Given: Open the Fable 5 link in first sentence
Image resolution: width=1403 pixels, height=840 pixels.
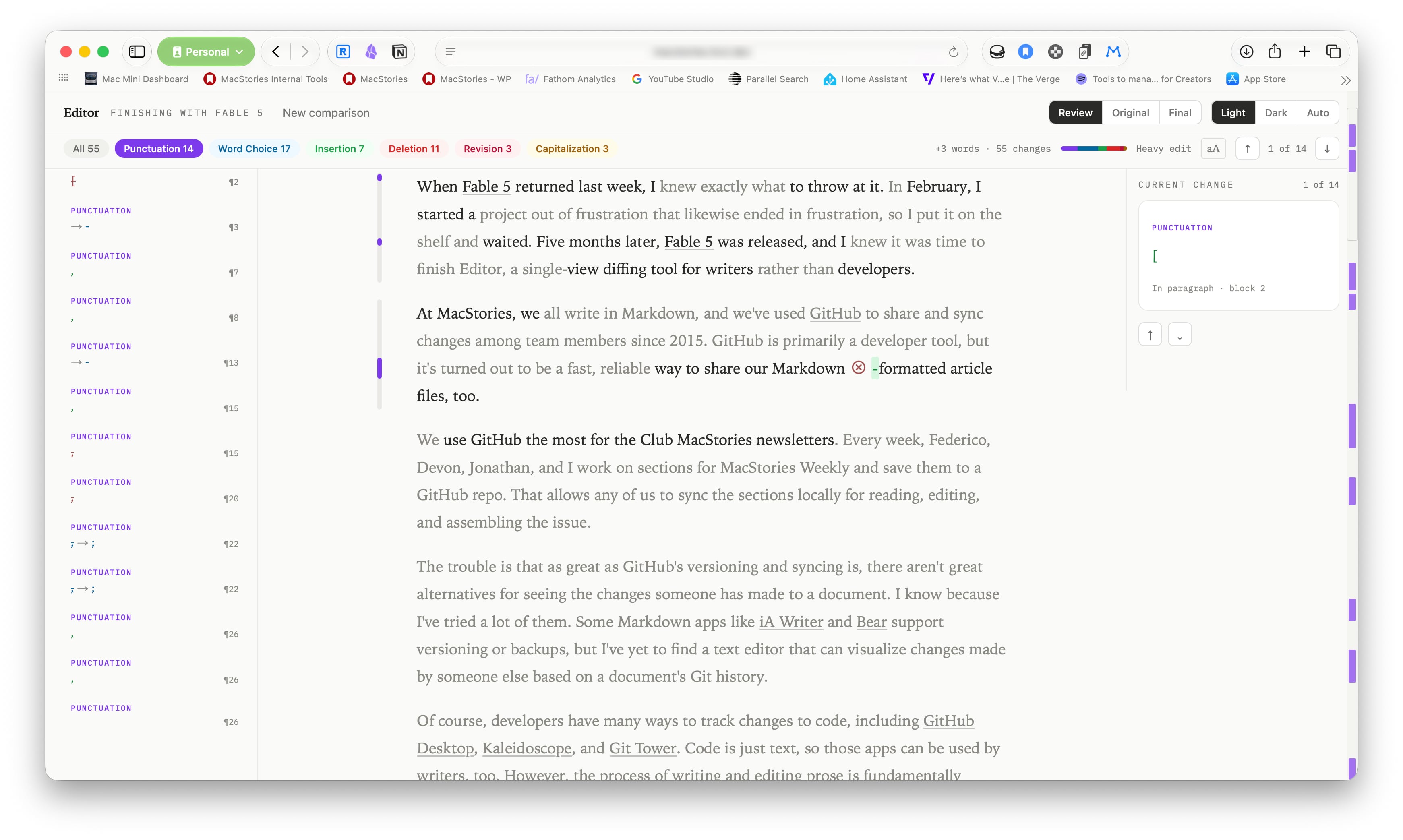Looking at the screenshot, I should 486,186.
